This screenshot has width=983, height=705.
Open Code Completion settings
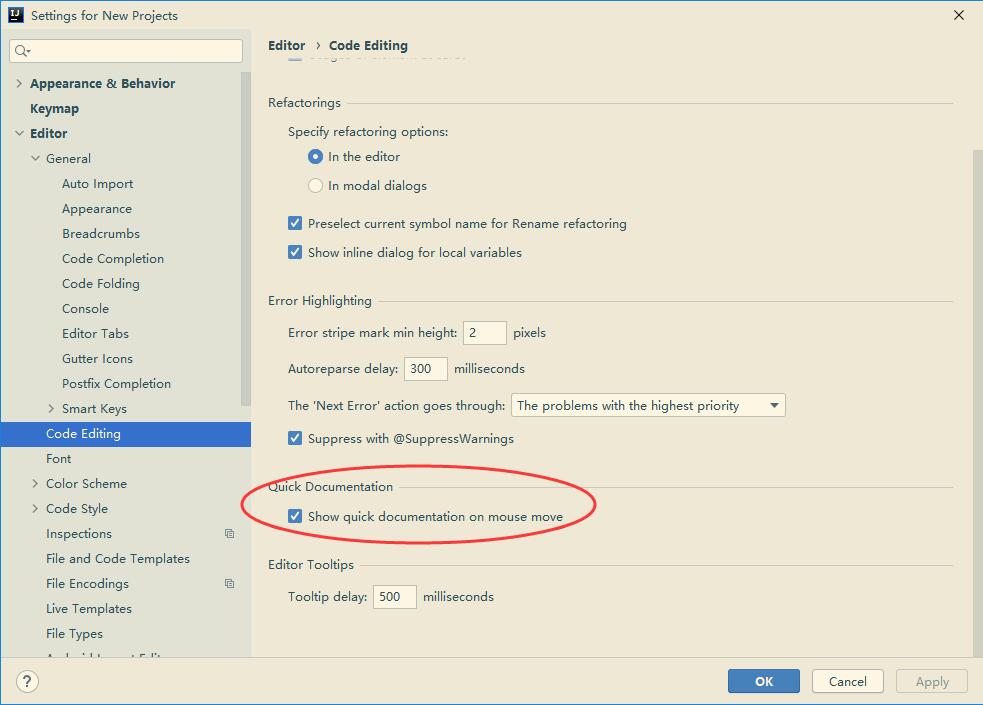pos(113,259)
